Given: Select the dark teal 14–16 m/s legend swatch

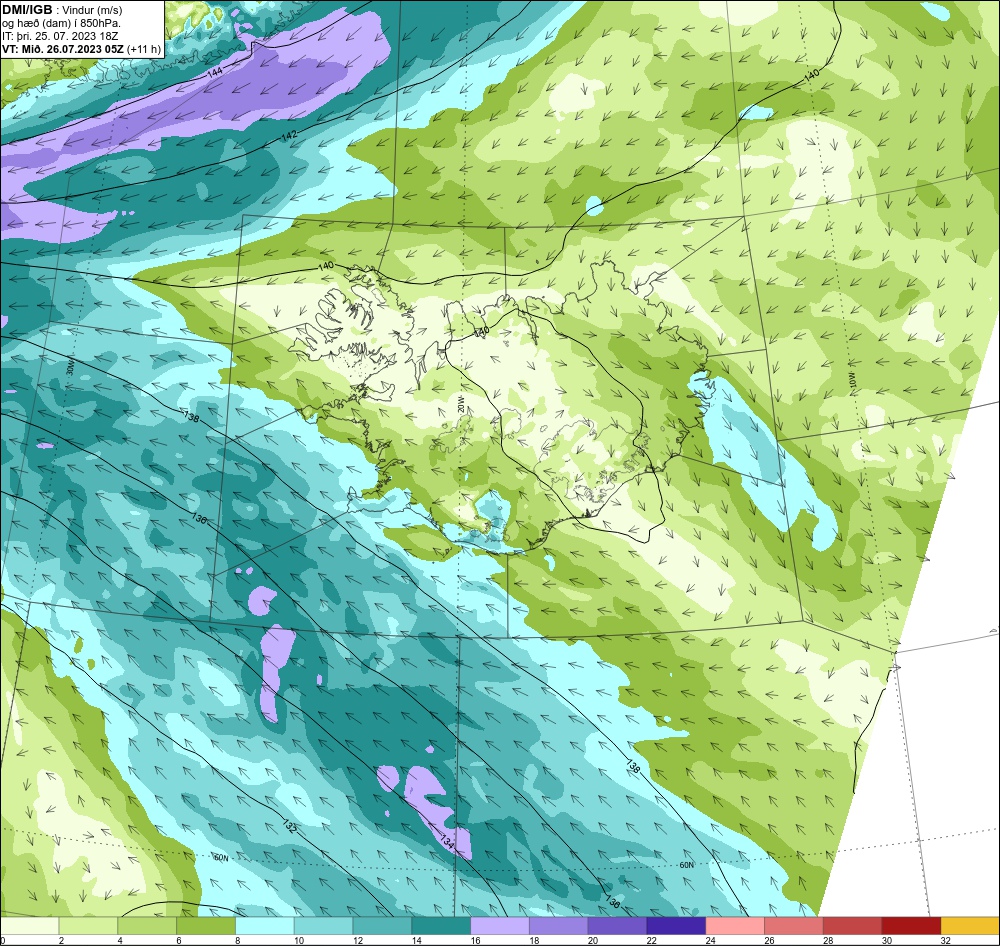Looking at the screenshot, I should click(441, 926).
